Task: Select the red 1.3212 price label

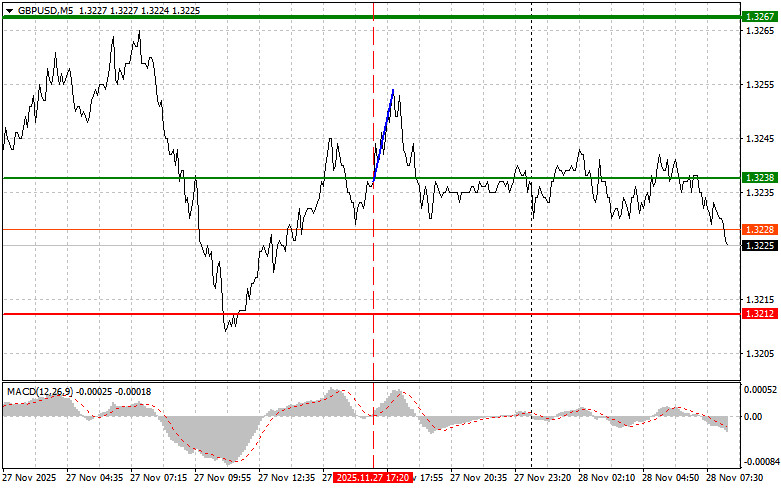Action: tap(758, 314)
